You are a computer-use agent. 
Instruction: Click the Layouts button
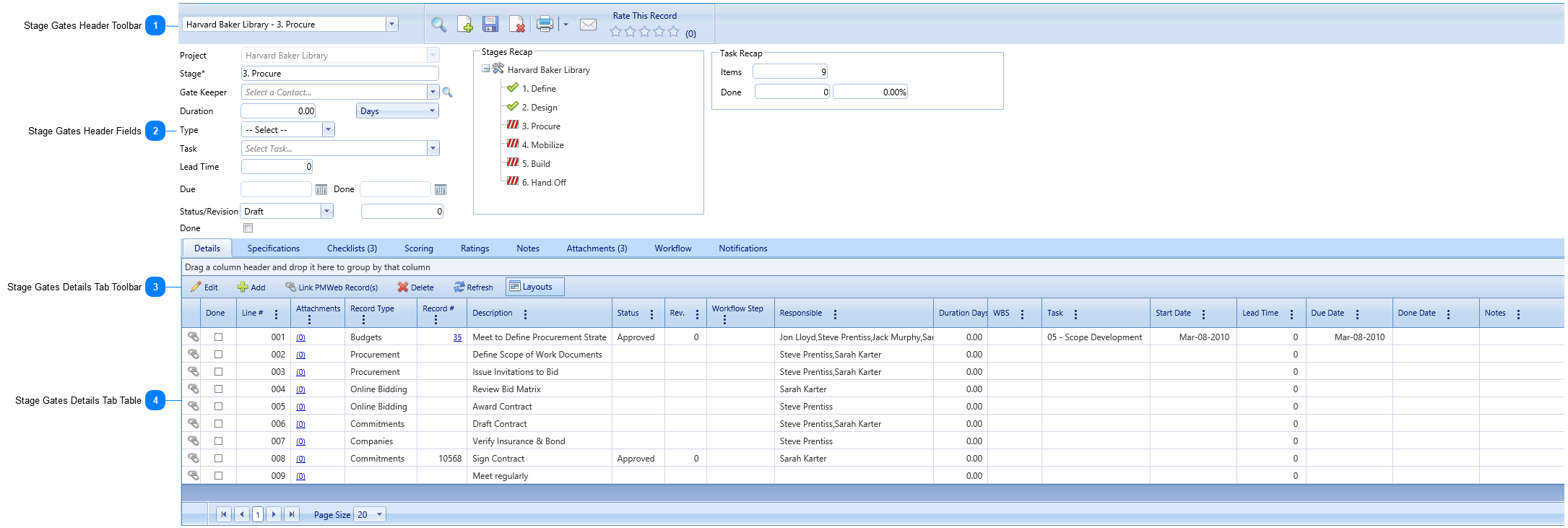pos(535,287)
